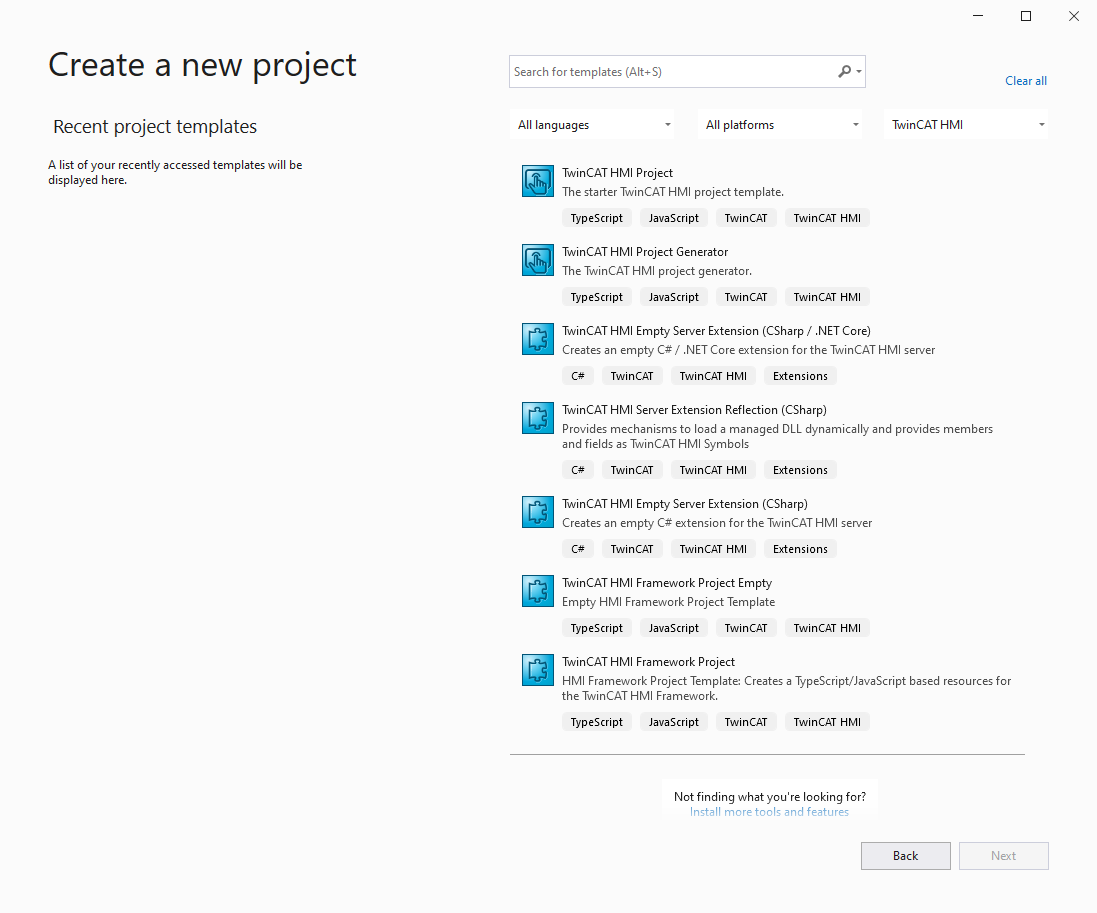
Task: Click TypeScript tag under TwinCAT HMI Project
Action: pyautogui.click(x=596, y=218)
